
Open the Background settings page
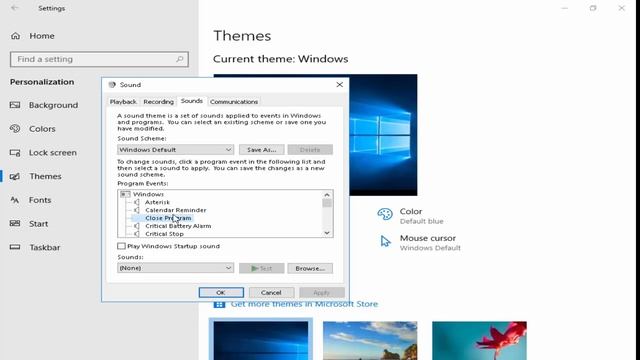coord(53,105)
